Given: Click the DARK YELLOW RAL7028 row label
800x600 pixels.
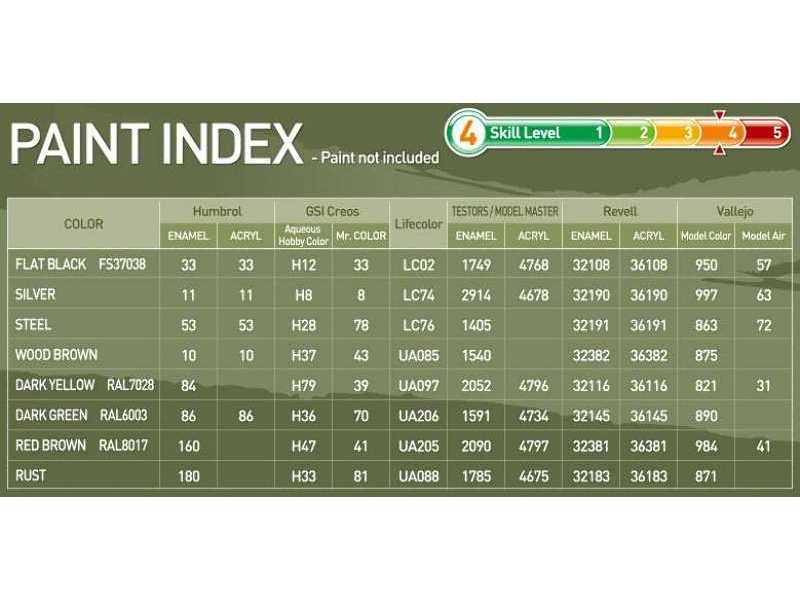Looking at the screenshot, I should tap(84, 385).
